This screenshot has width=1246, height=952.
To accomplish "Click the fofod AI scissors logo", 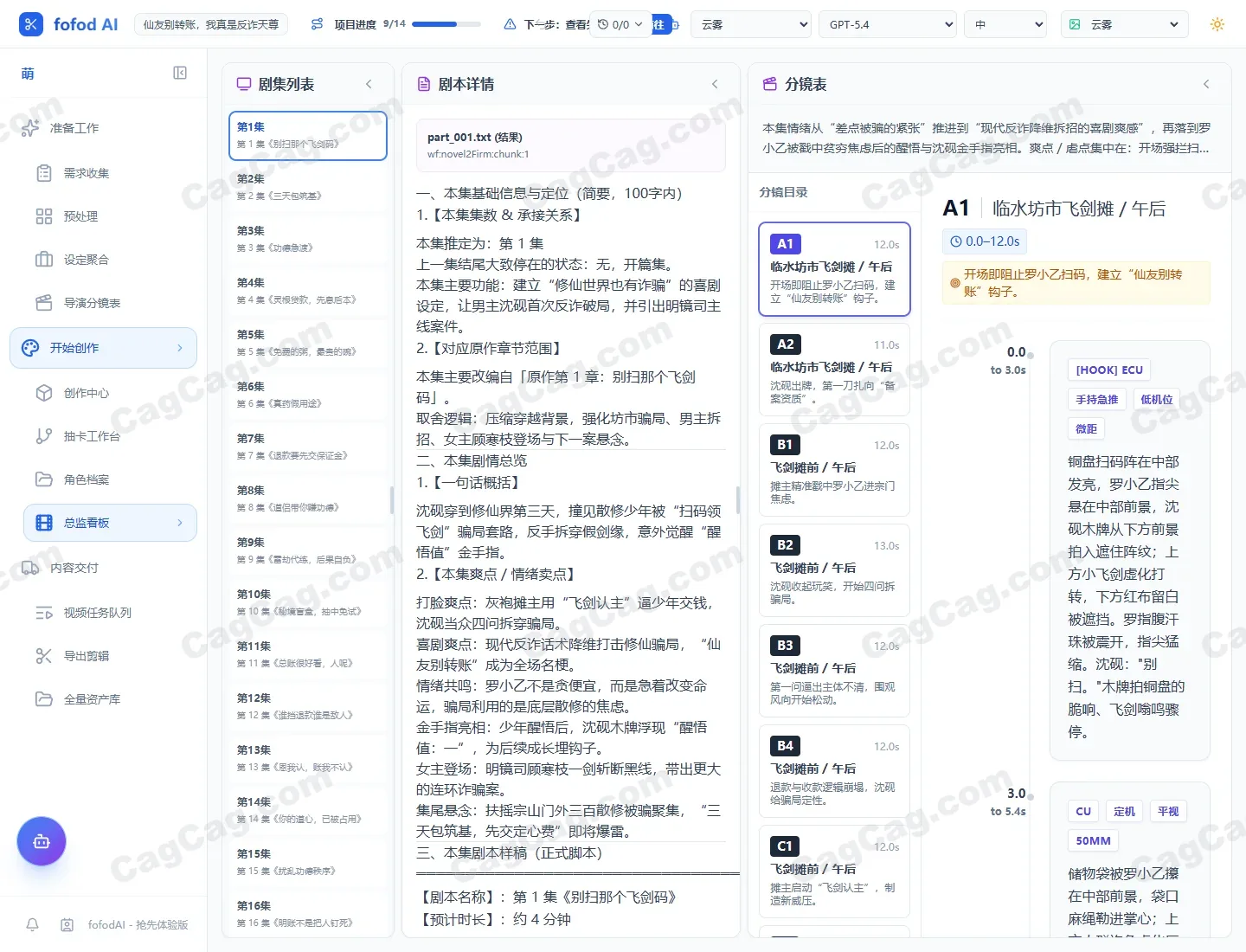I will click(31, 24).
